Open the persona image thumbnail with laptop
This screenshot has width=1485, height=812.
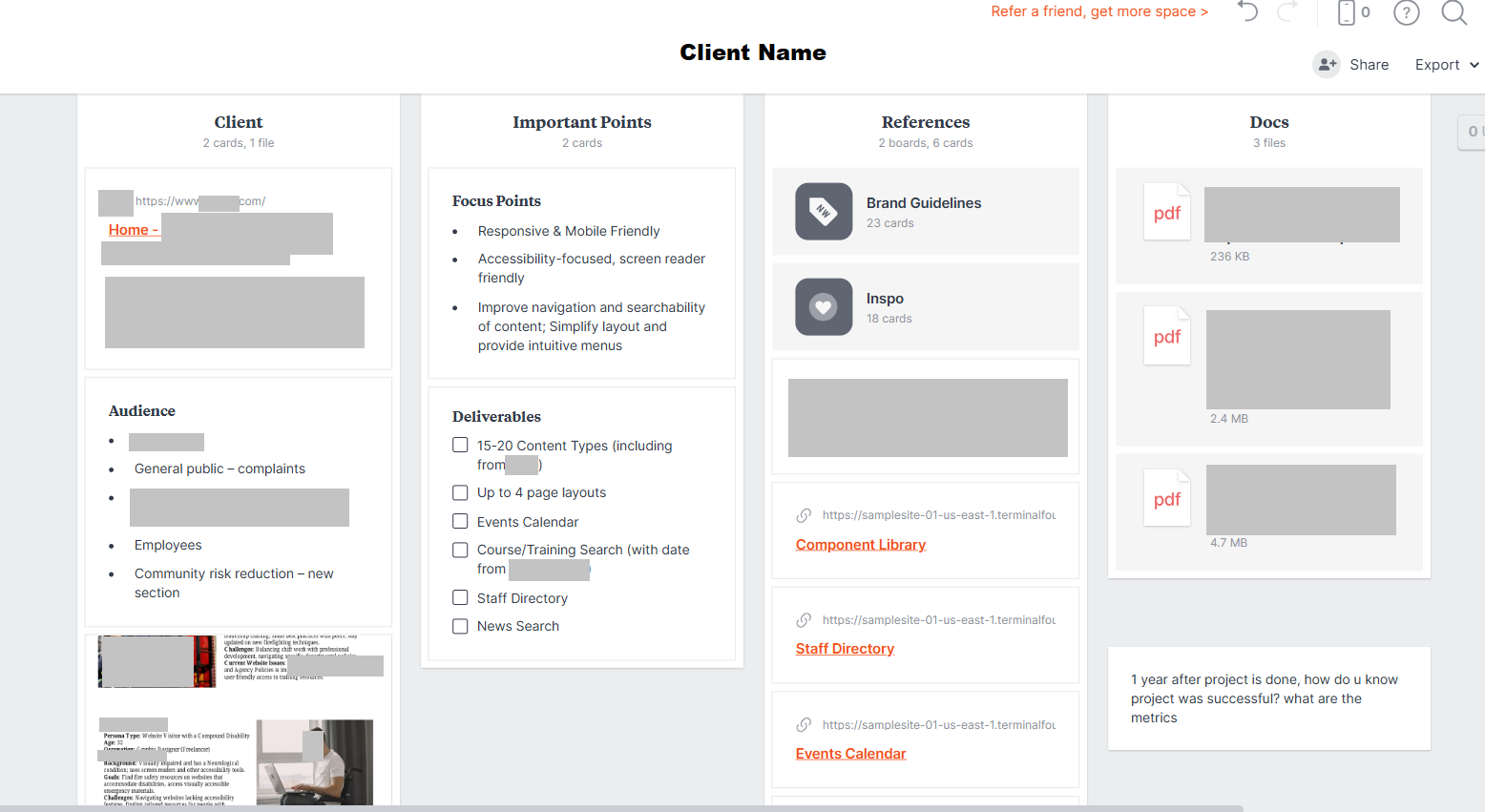click(x=314, y=762)
